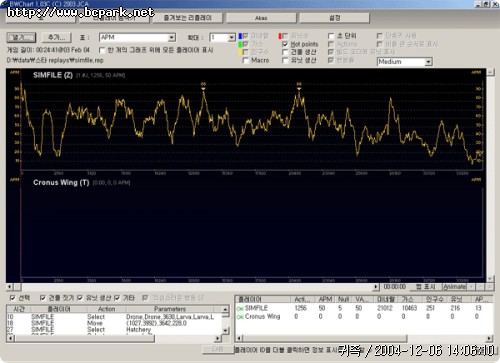The width and height of the screenshot is (500, 363).
Task: Click the Null column header in player stats
Action: click(343, 299)
